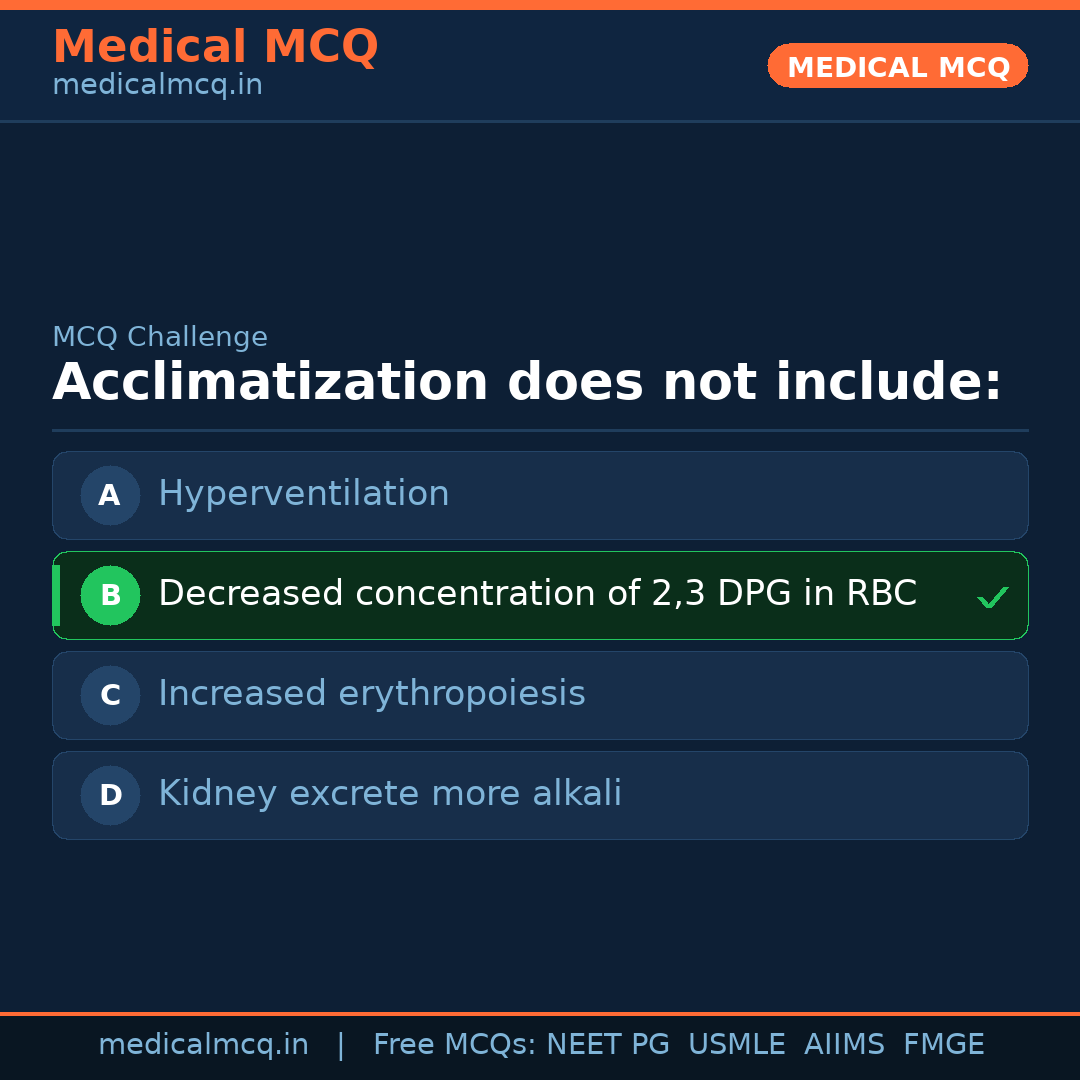Click the circular A option badge
1080x1080 pixels.
coord(110,495)
